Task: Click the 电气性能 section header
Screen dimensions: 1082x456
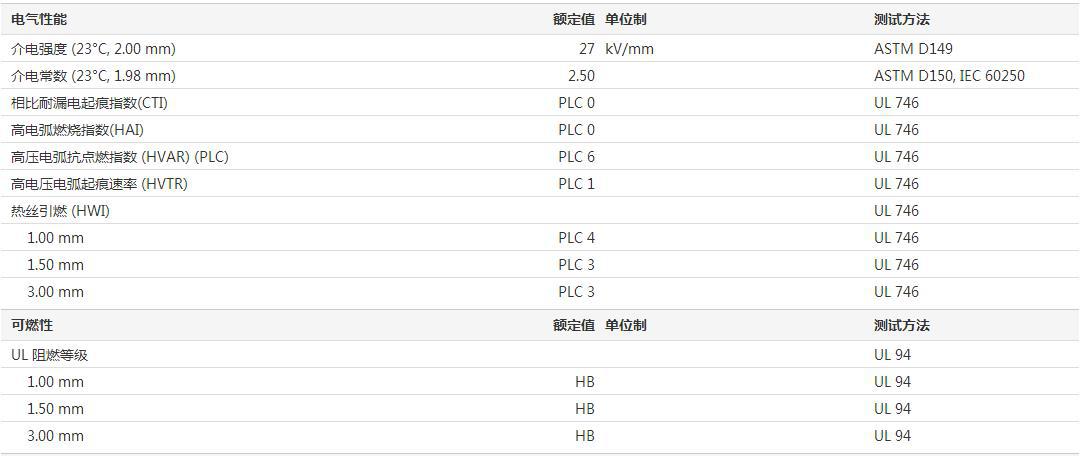Action: [39, 19]
